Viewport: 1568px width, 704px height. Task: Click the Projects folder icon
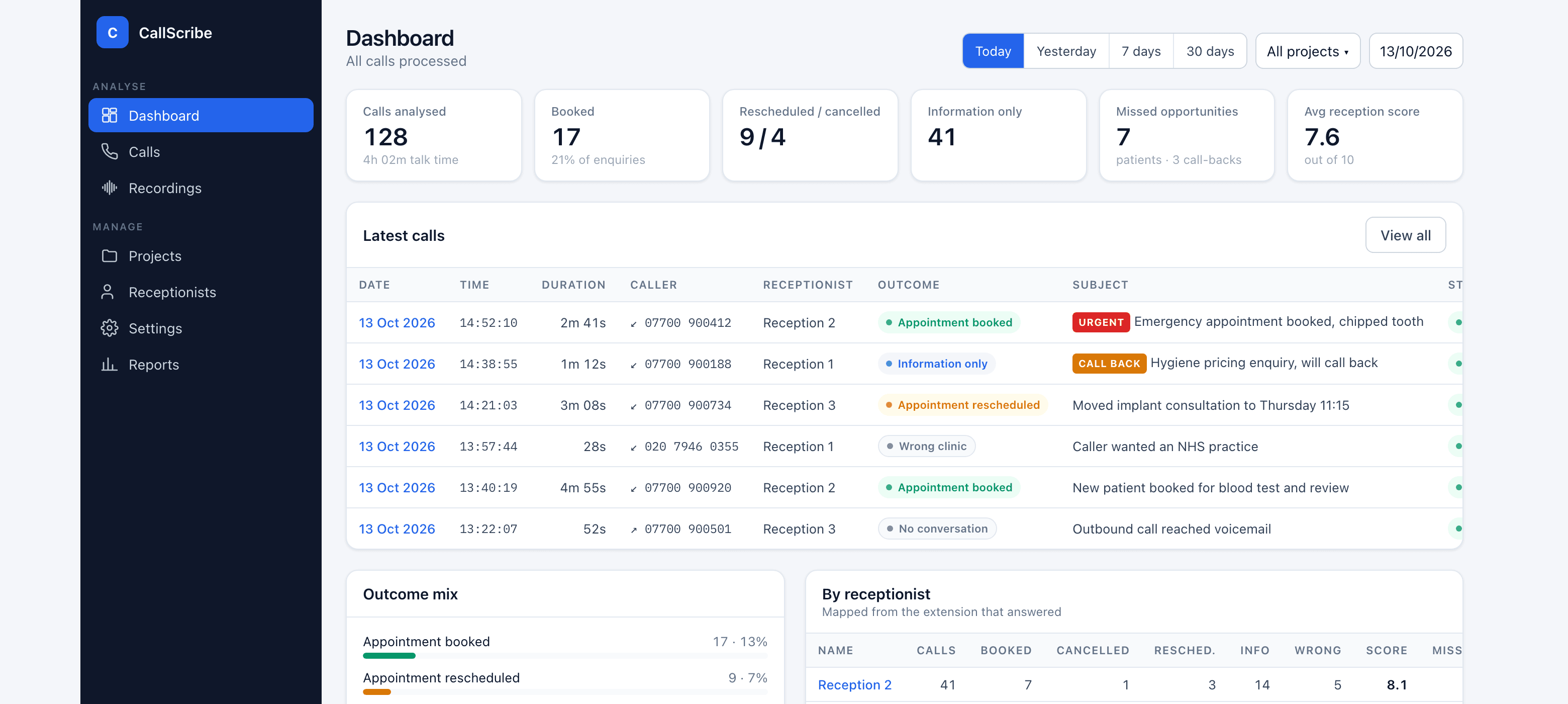(109, 256)
